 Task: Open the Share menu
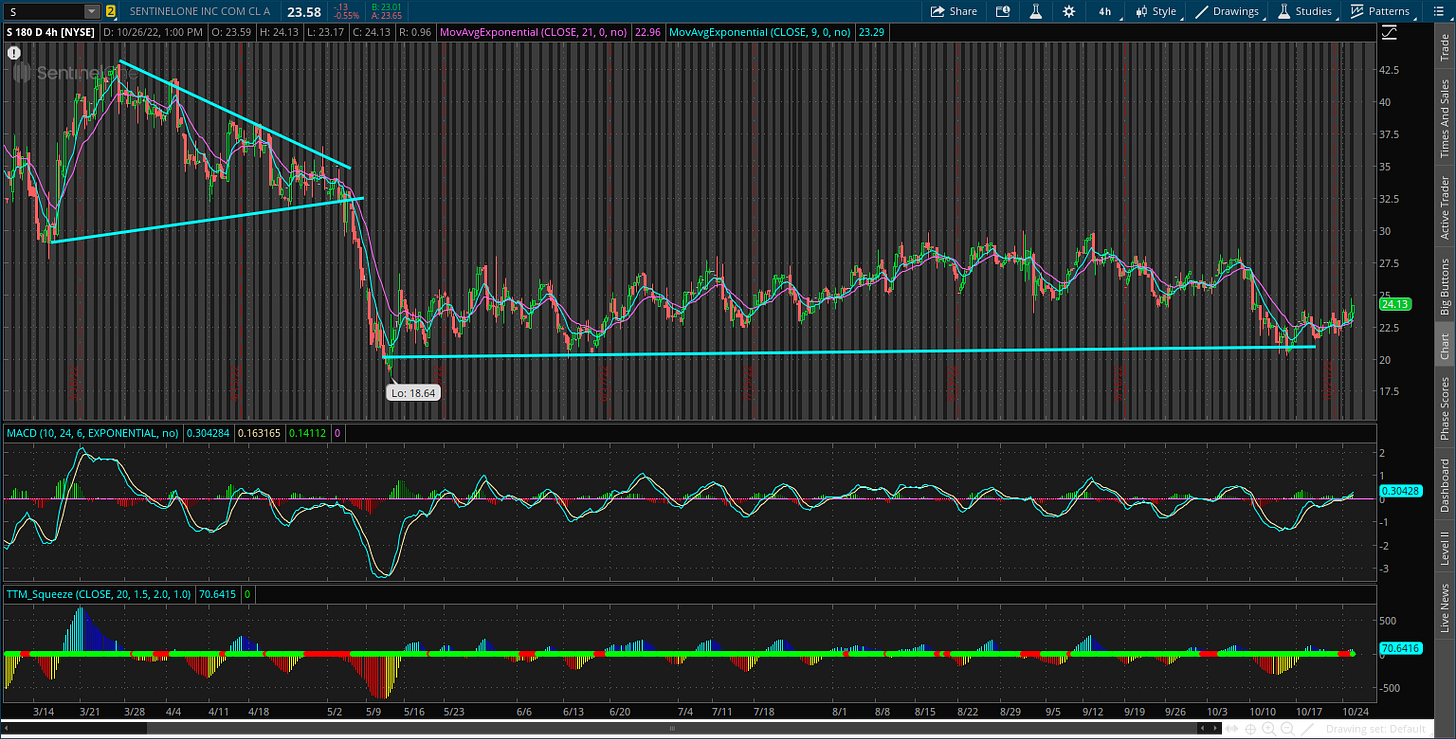coord(953,11)
